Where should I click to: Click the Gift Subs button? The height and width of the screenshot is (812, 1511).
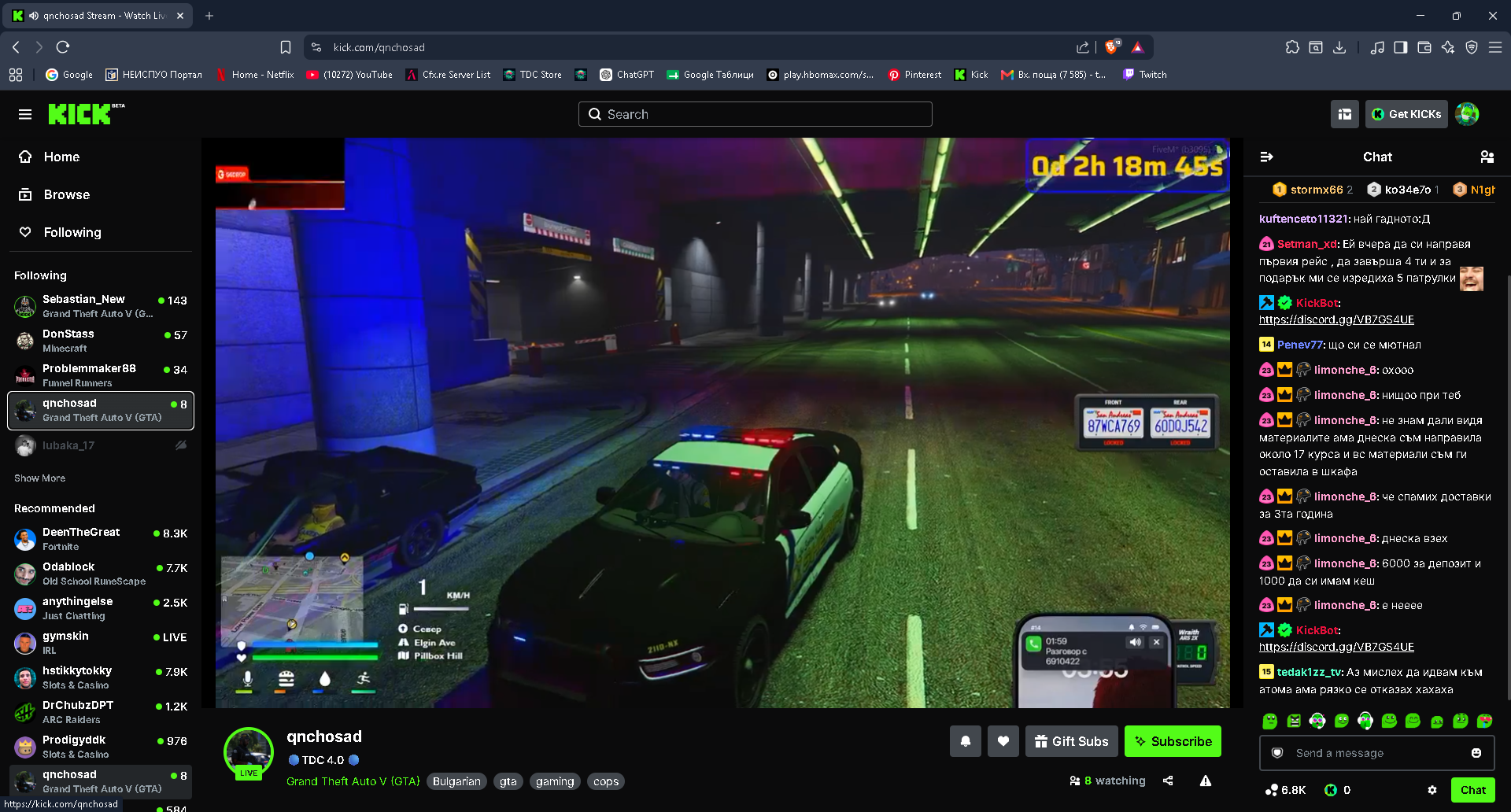tap(1071, 741)
